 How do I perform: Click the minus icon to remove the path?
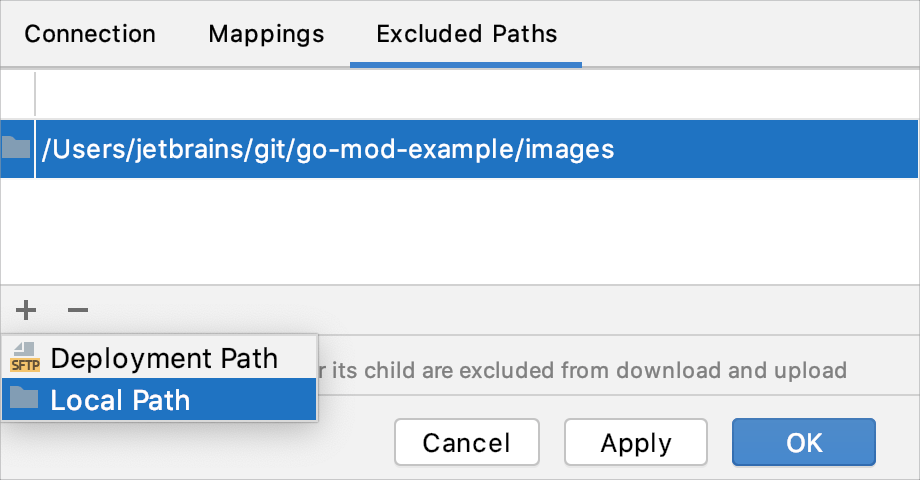[78, 310]
